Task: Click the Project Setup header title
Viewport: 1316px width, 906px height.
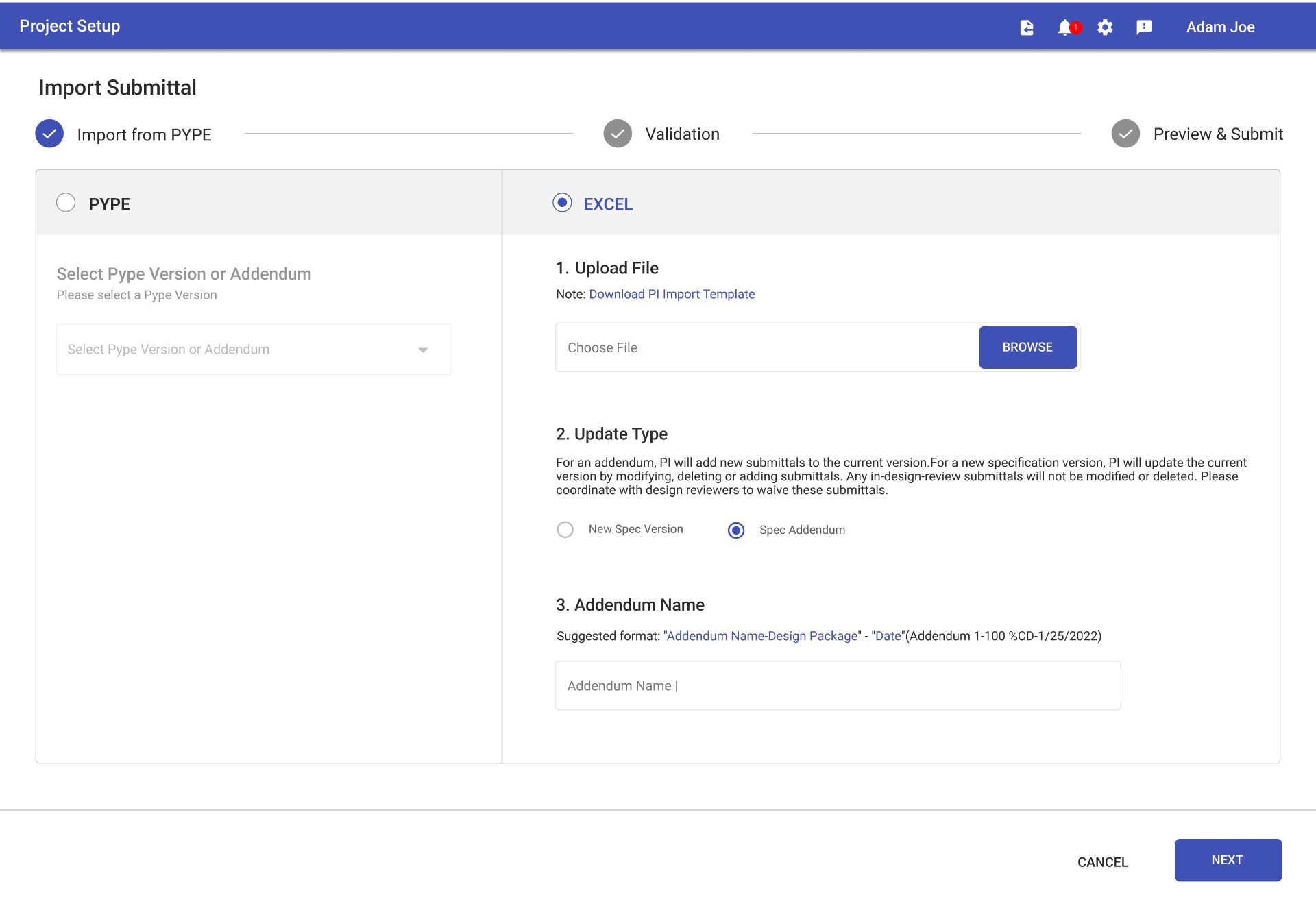Action: coord(69,25)
